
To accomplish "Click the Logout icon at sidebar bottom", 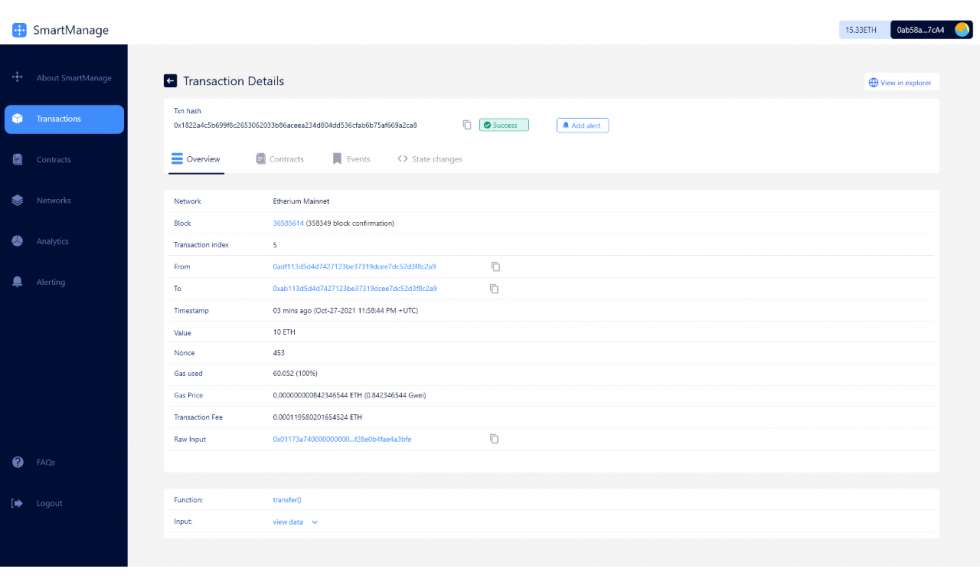I will (16, 503).
